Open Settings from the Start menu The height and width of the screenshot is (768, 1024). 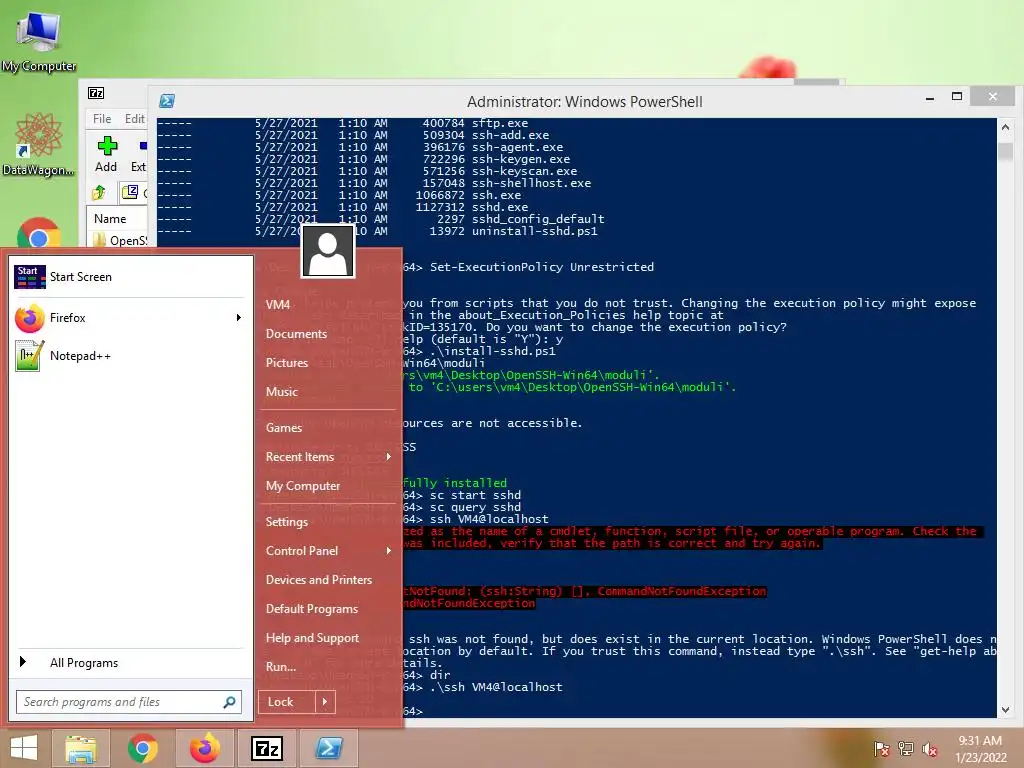(x=286, y=522)
